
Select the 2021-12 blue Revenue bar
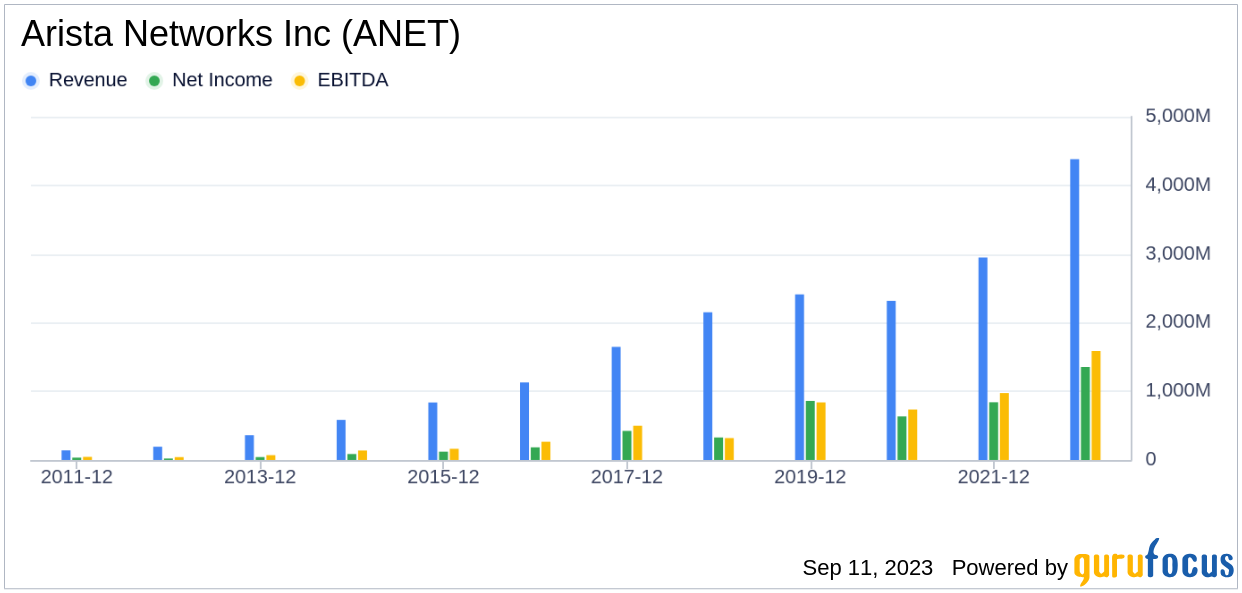coord(983,358)
